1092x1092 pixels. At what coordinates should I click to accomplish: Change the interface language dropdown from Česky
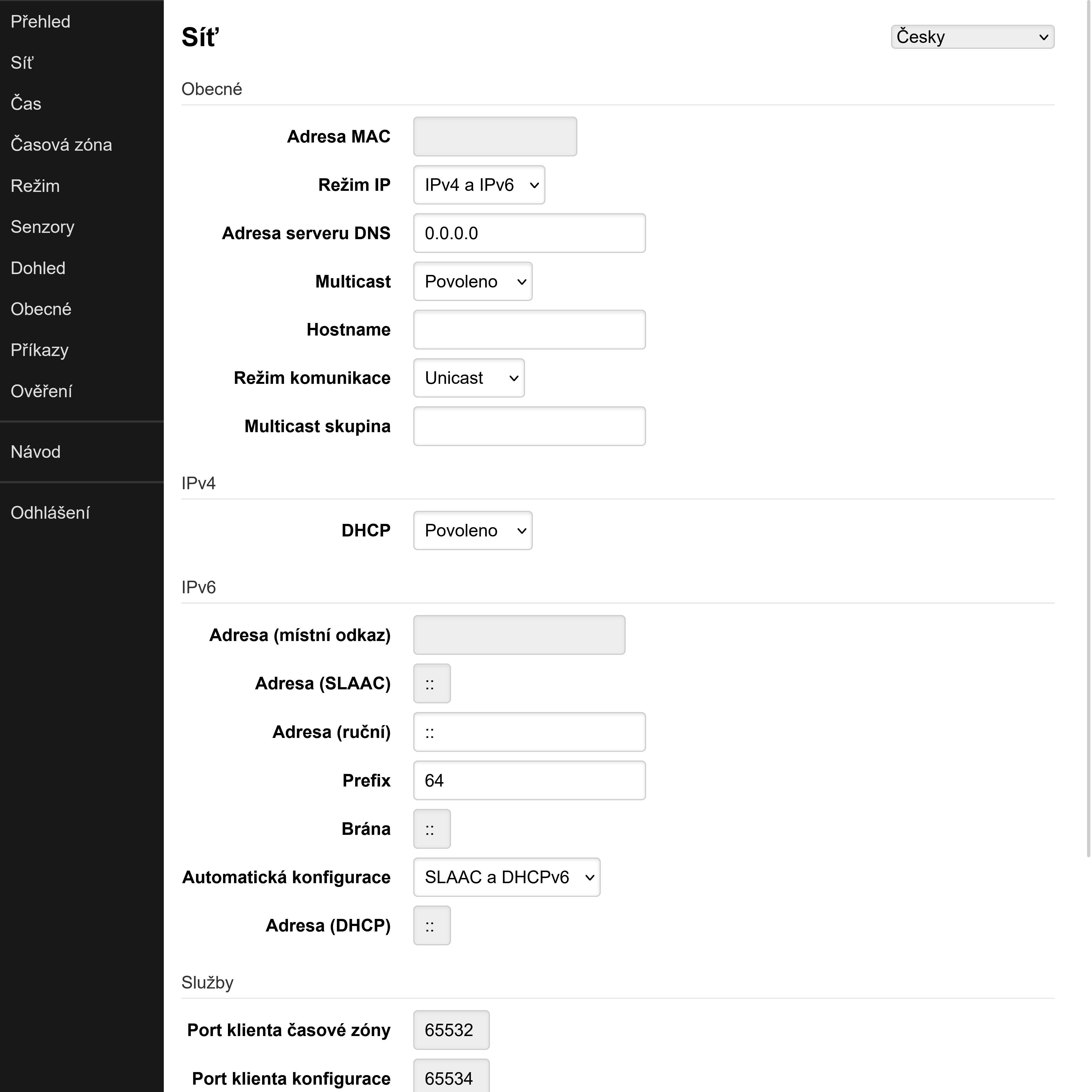pyautogui.click(x=972, y=36)
